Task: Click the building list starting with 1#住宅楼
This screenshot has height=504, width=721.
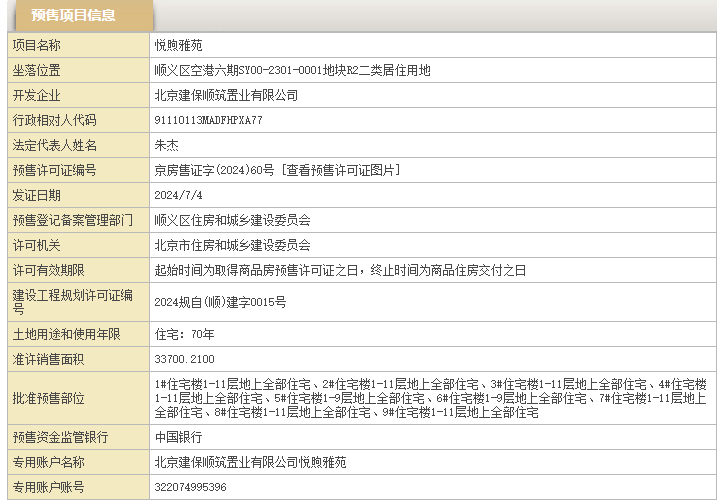Action: (x=430, y=398)
